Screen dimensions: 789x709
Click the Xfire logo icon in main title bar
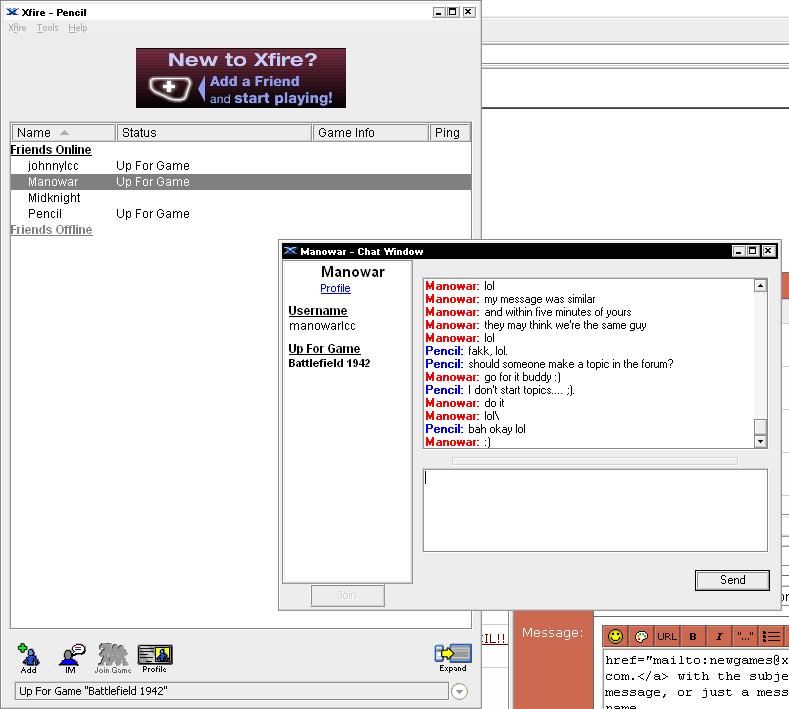point(12,12)
